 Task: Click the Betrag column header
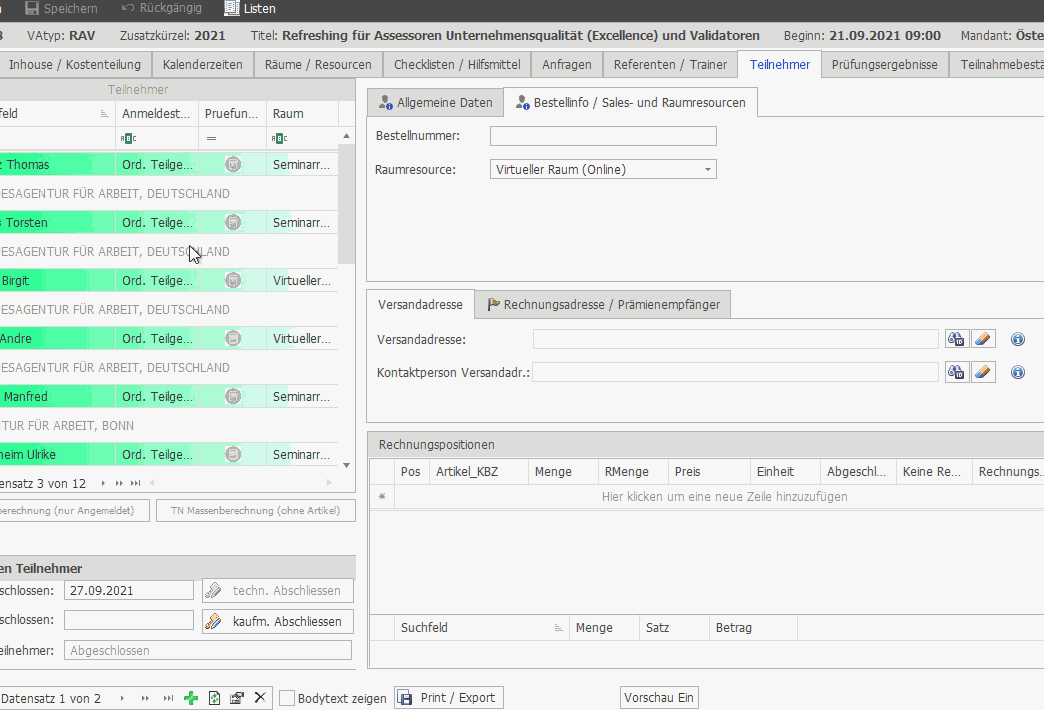(x=753, y=627)
